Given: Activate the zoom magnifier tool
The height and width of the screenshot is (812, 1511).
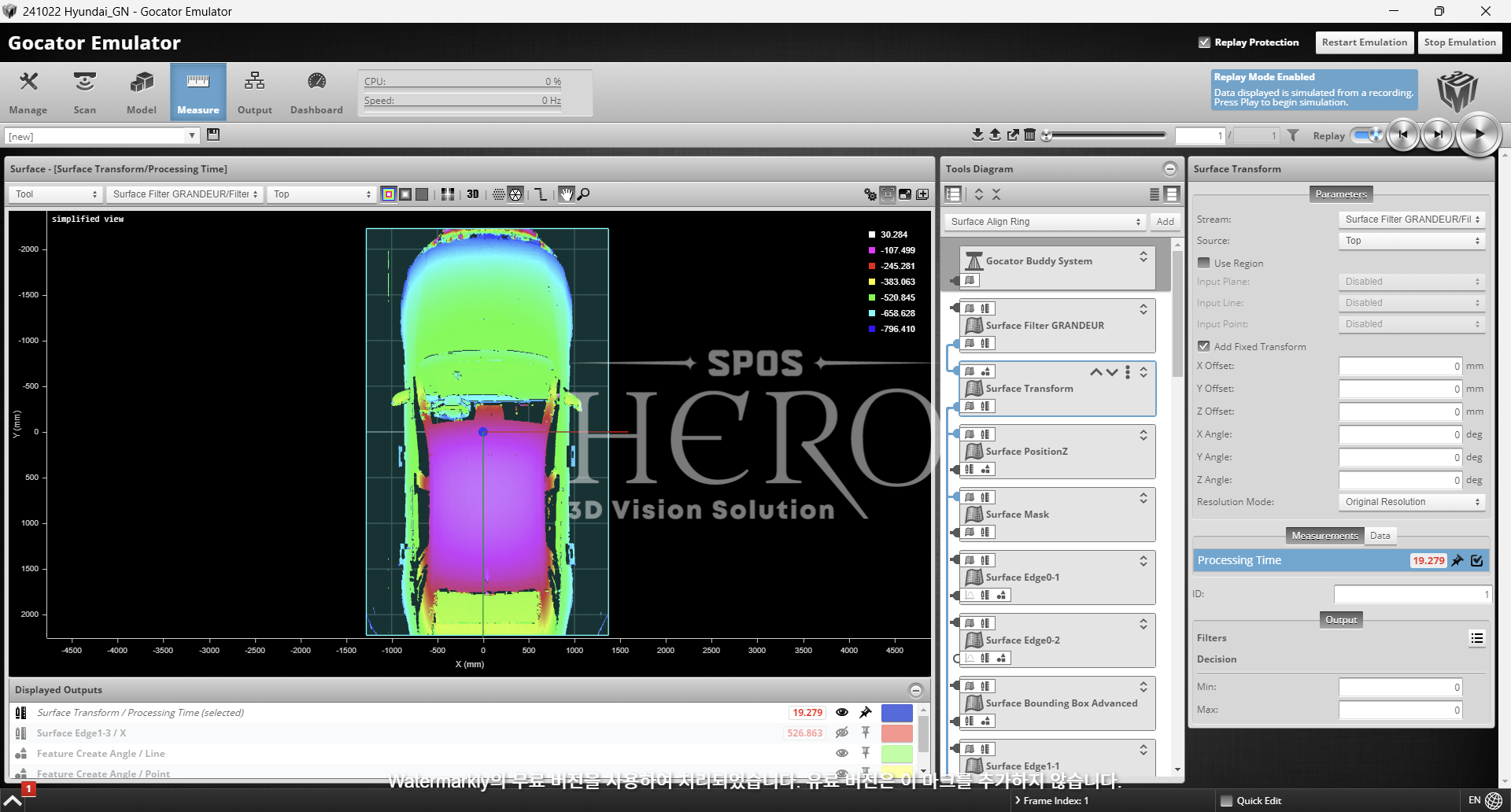Looking at the screenshot, I should (583, 194).
